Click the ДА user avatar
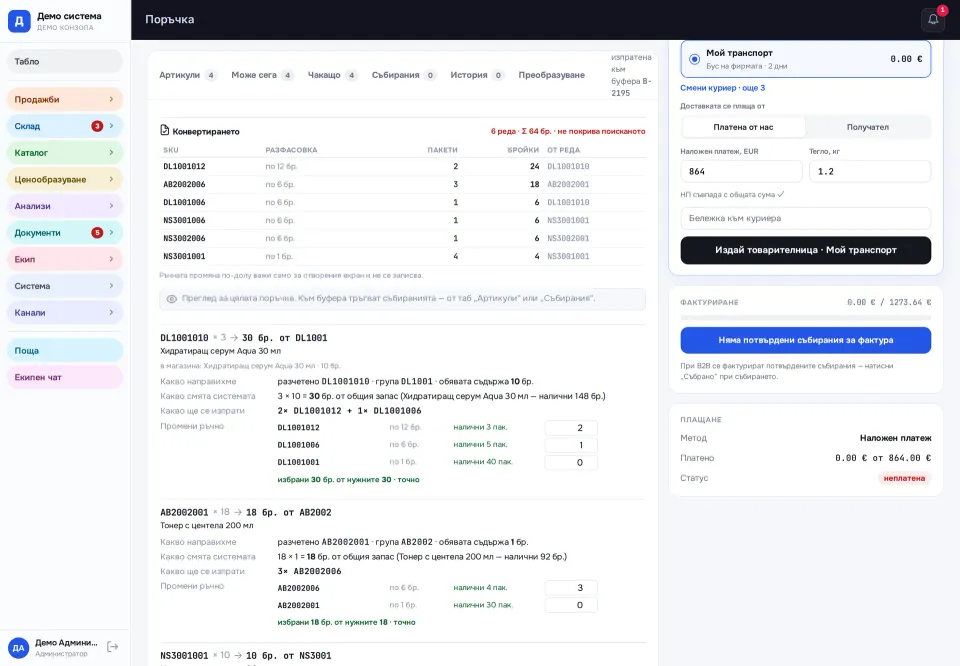Image resolution: width=960 pixels, height=666 pixels. coord(18,648)
